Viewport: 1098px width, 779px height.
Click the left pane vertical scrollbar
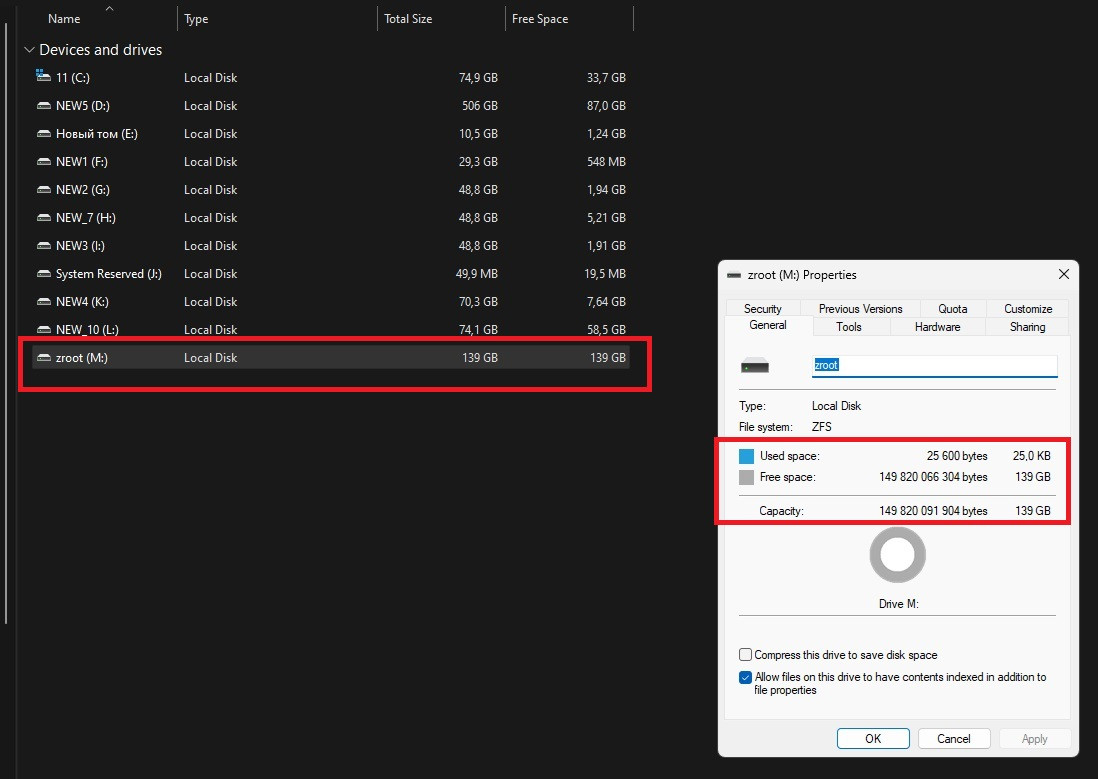pyautogui.click(x=6, y=322)
